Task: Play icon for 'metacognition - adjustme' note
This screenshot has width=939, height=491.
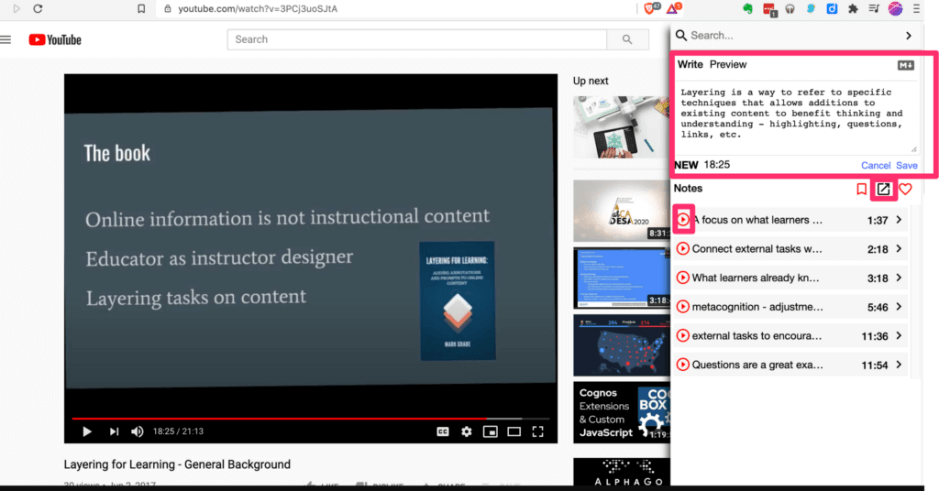Action: [x=683, y=307]
